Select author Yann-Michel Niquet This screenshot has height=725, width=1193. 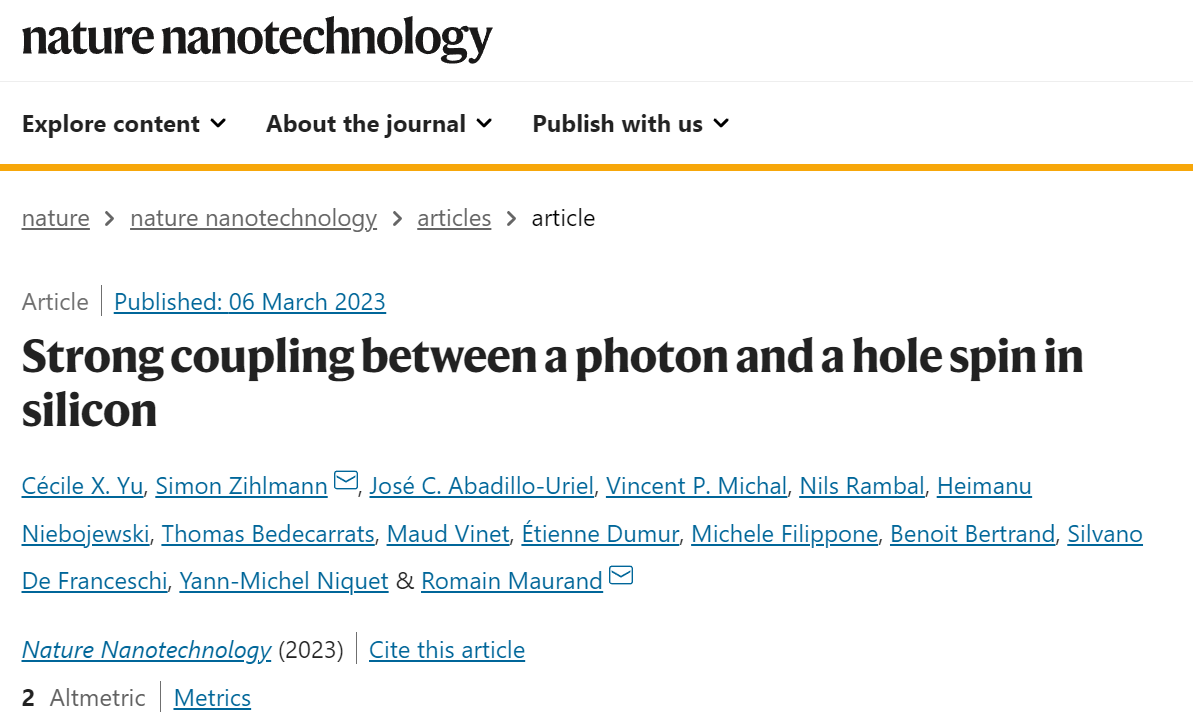[x=284, y=581]
